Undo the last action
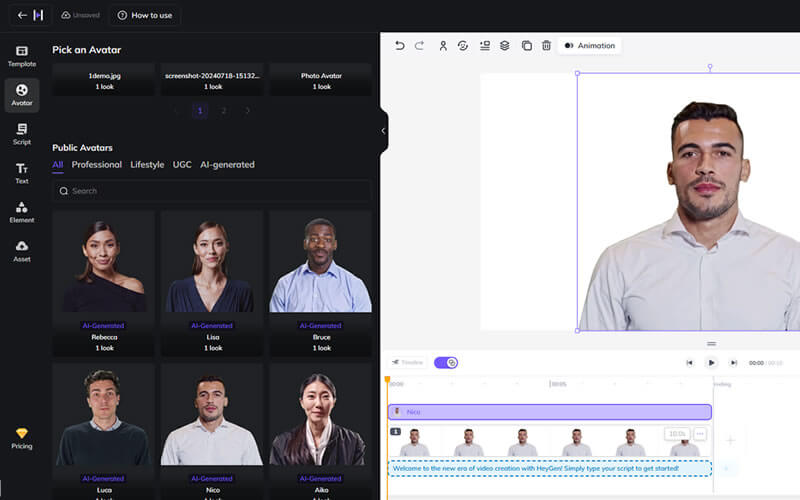 tap(399, 45)
